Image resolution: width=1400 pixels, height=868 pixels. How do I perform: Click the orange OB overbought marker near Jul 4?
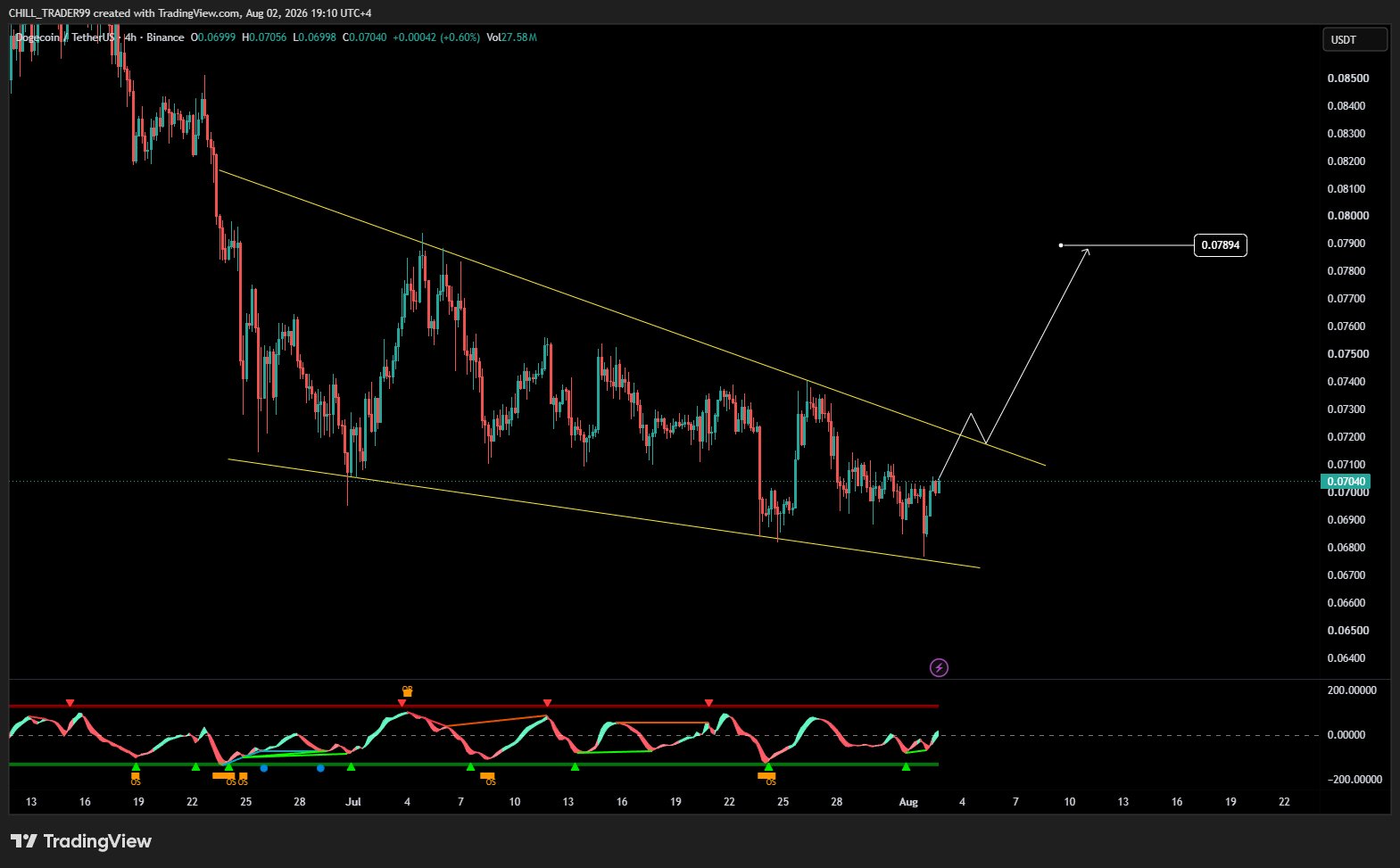pyautogui.click(x=407, y=690)
